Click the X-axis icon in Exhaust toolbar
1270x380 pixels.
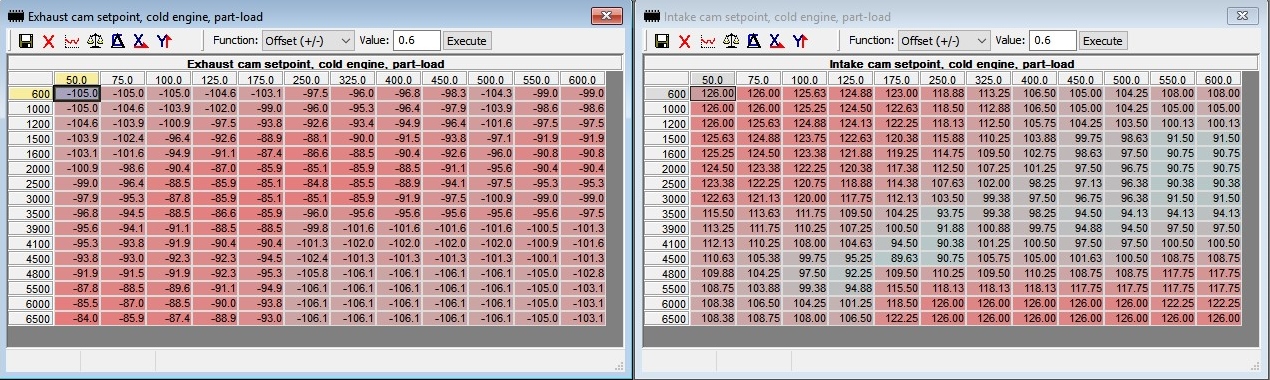140,41
